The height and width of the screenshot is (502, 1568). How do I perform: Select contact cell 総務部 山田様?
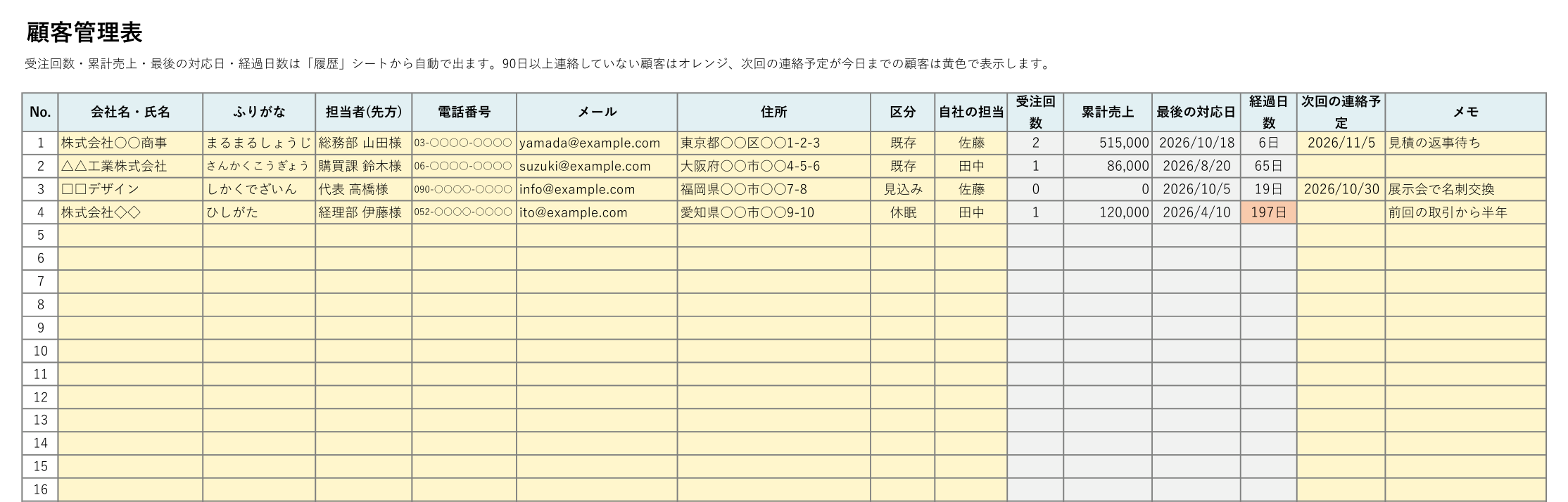364,143
